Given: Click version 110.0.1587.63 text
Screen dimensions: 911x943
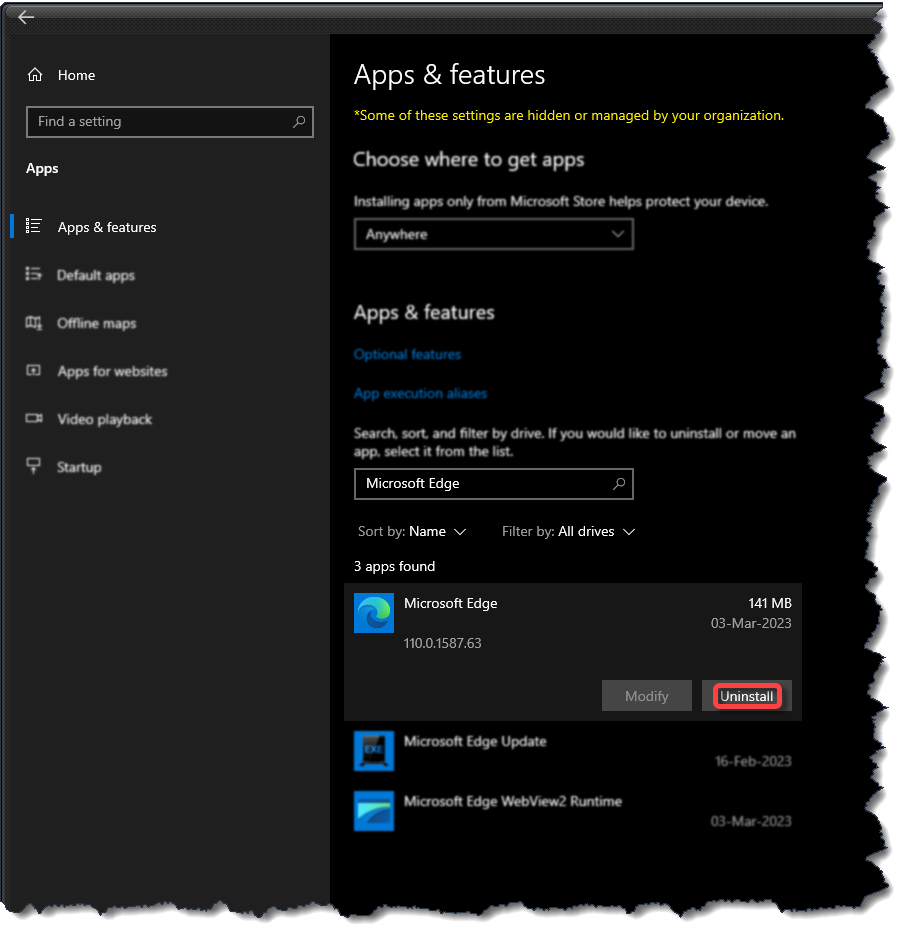Looking at the screenshot, I should tap(443, 644).
